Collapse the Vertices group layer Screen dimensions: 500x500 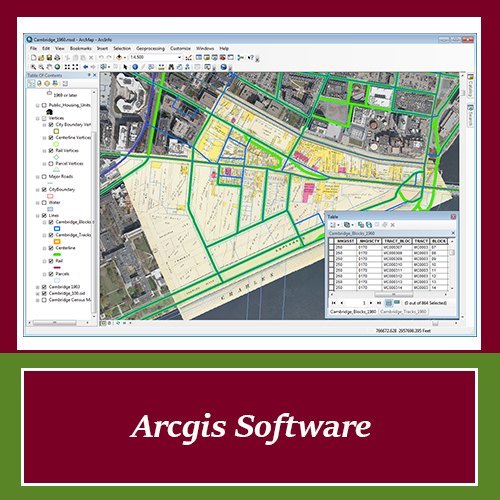click(38, 118)
